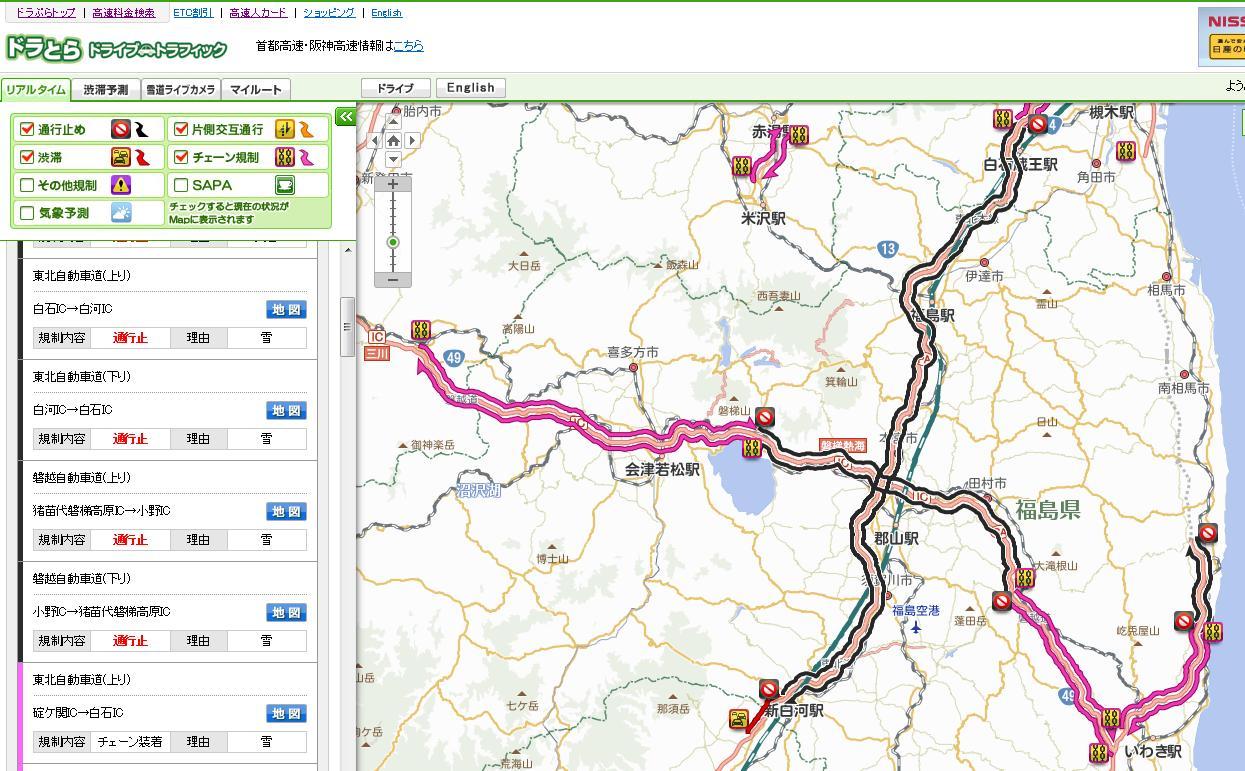Click the SAPA coffee cup legend icon

[x=285, y=185]
